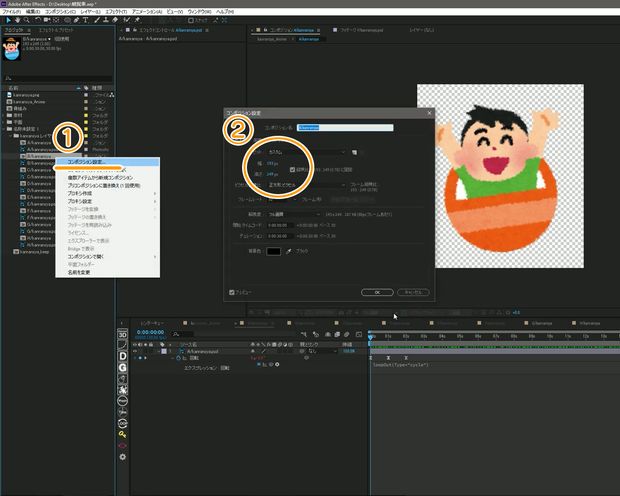This screenshot has width=620, height=496.
Task: Close the コンポジション設定 dialog
Action: click(429, 113)
